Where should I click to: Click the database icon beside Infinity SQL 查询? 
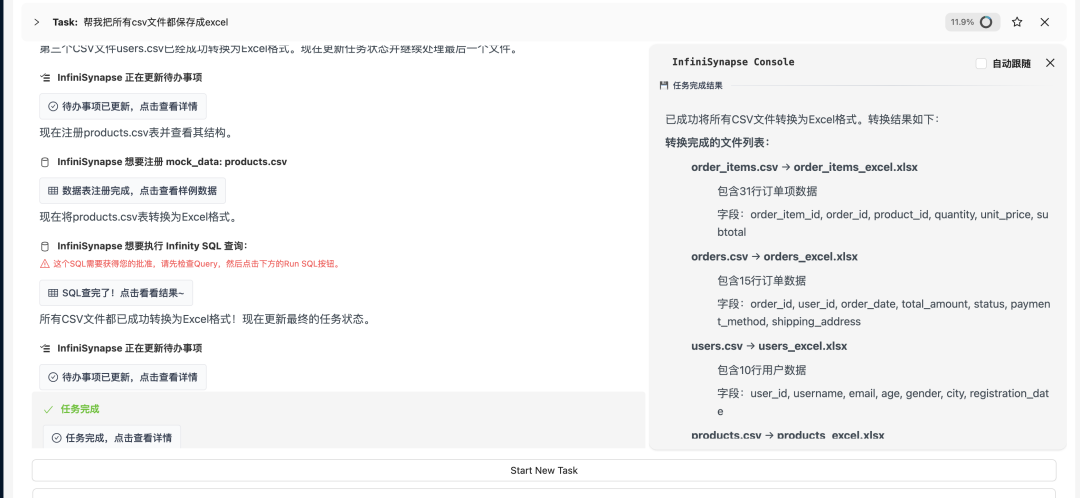coord(45,247)
